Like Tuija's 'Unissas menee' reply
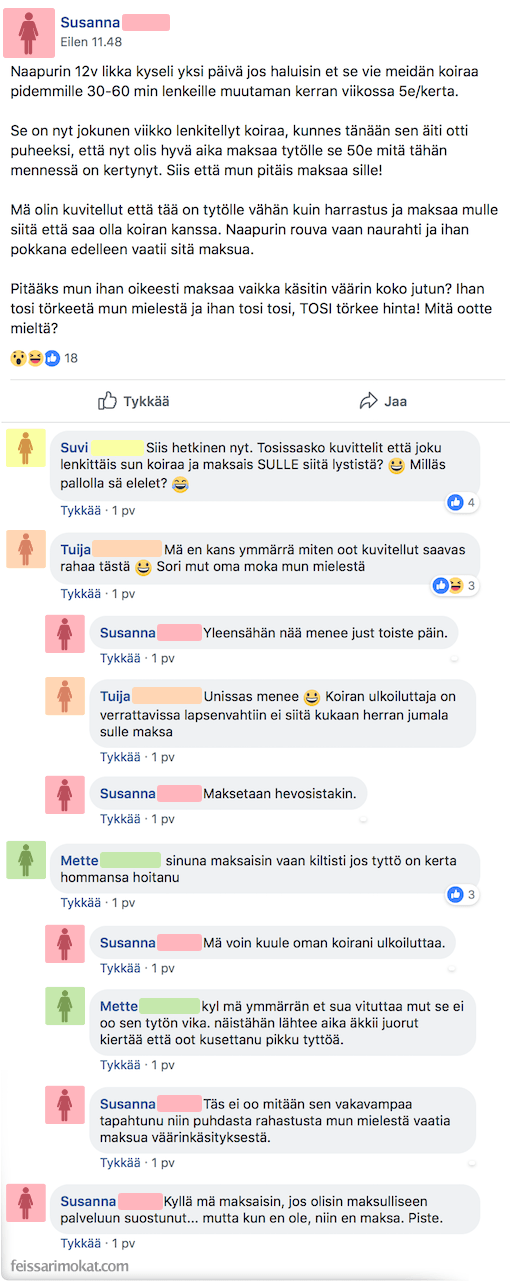510x1281 pixels. [x=120, y=757]
